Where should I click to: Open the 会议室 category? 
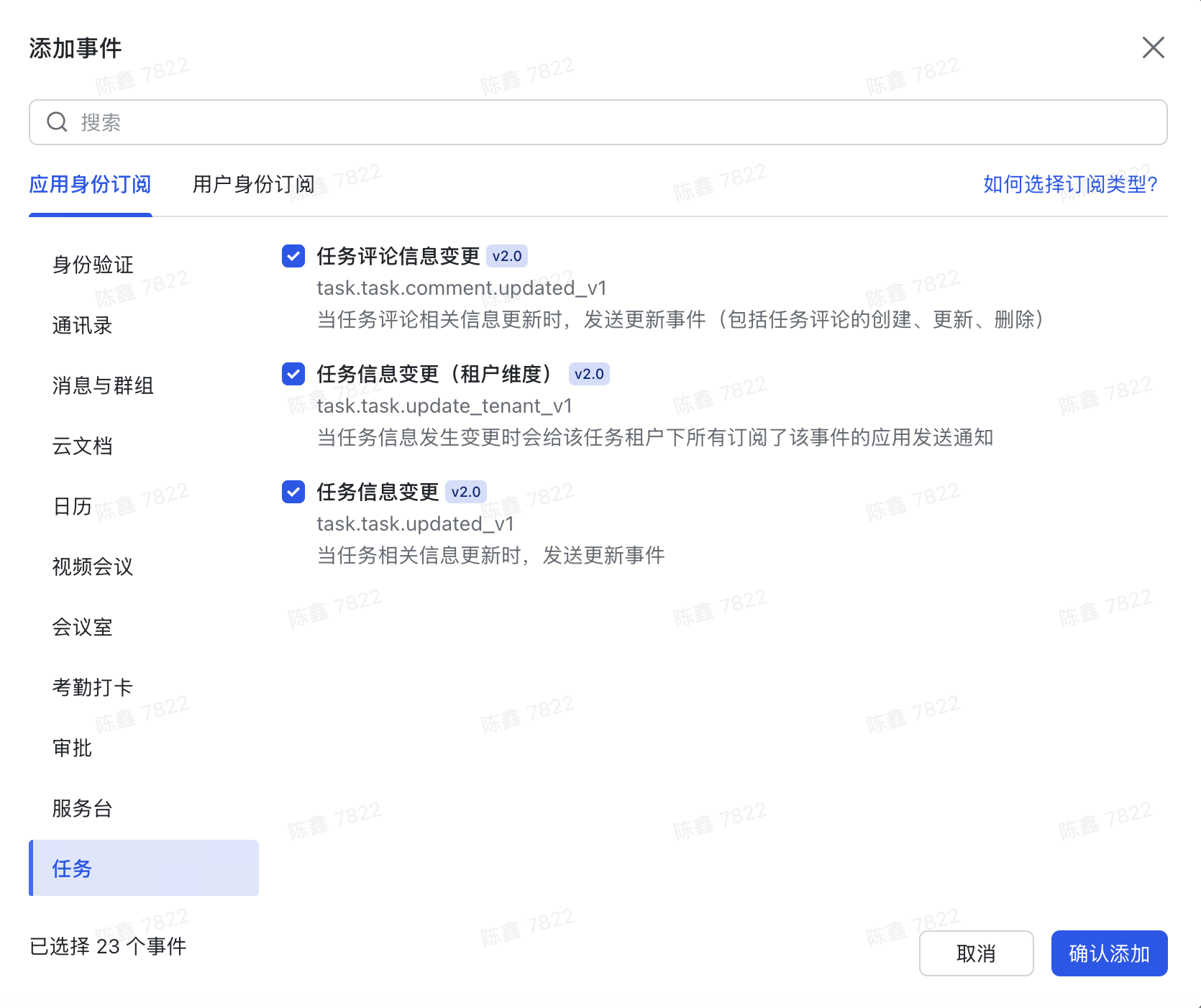pyautogui.click(x=83, y=628)
